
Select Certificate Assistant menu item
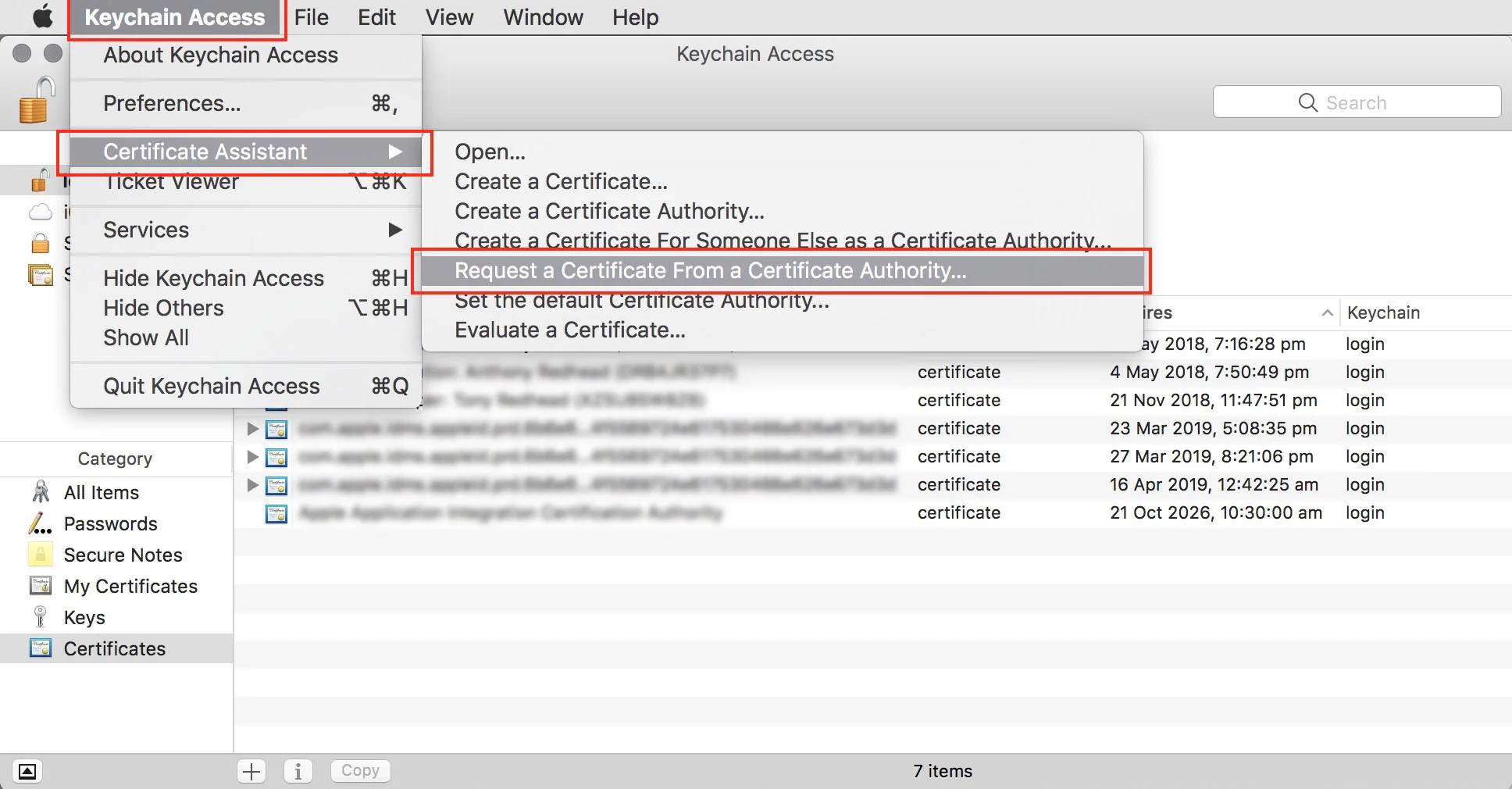[x=246, y=152]
